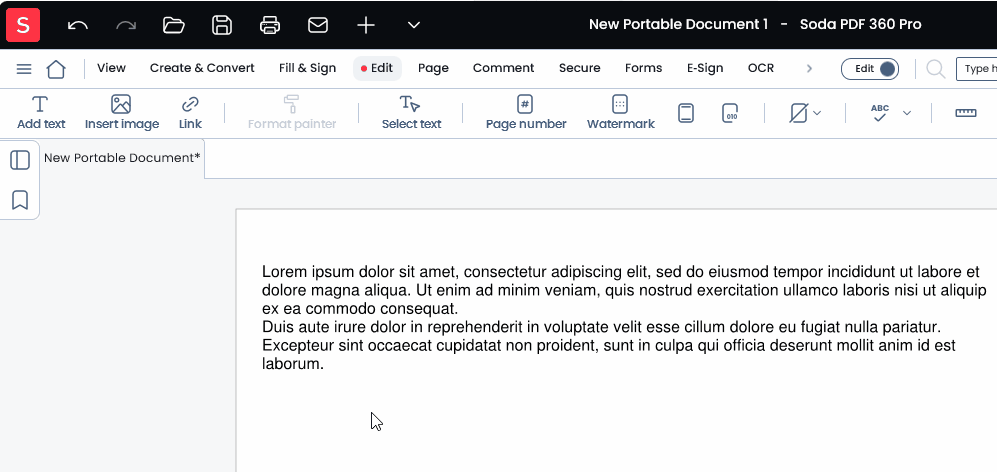Create new document with plus icon

point(366,25)
